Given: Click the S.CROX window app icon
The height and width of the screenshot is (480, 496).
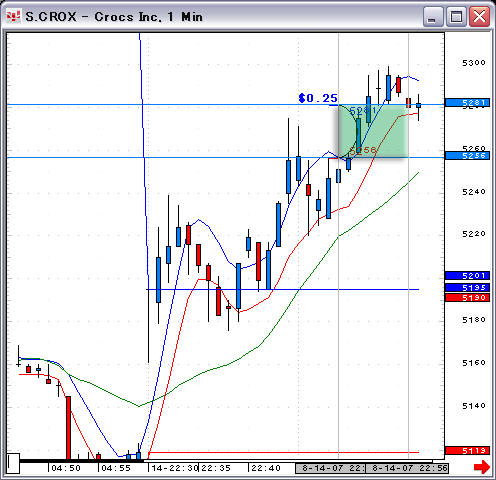Looking at the screenshot, I should coord(13,16).
